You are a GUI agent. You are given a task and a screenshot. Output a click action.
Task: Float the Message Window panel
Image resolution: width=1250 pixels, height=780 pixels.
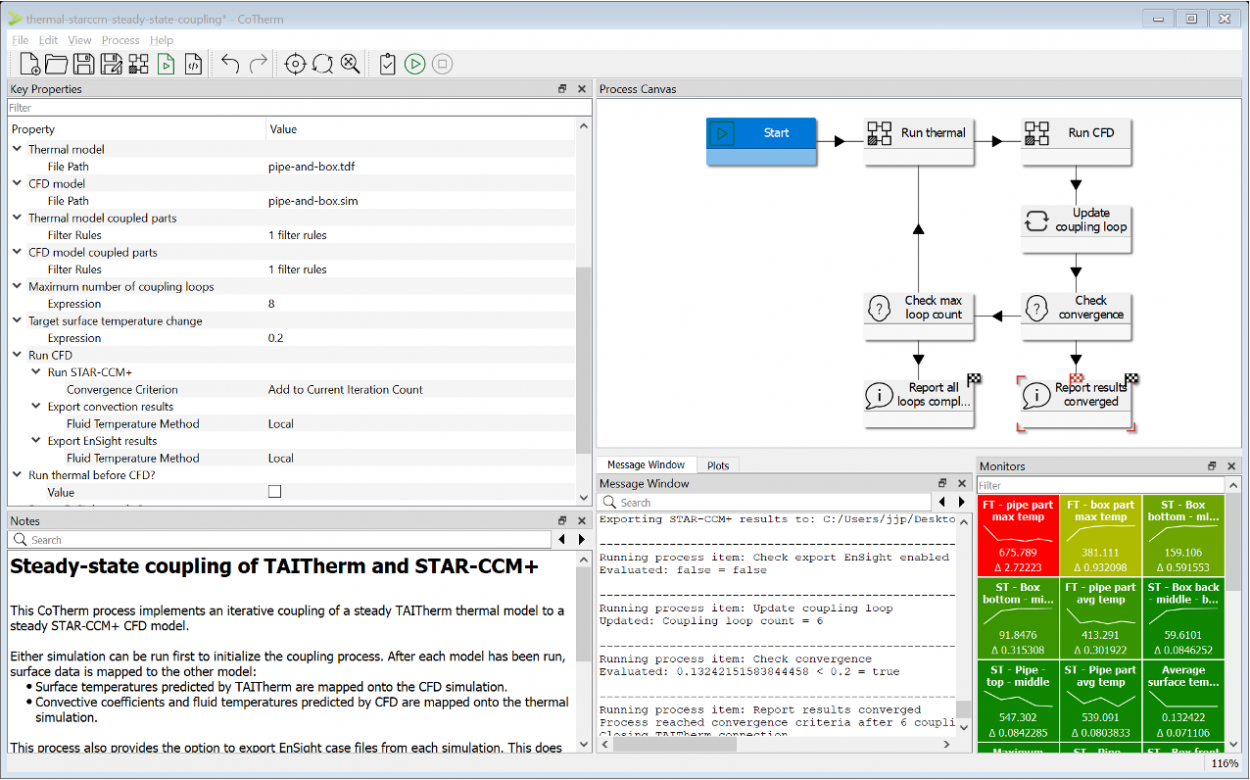click(x=942, y=483)
